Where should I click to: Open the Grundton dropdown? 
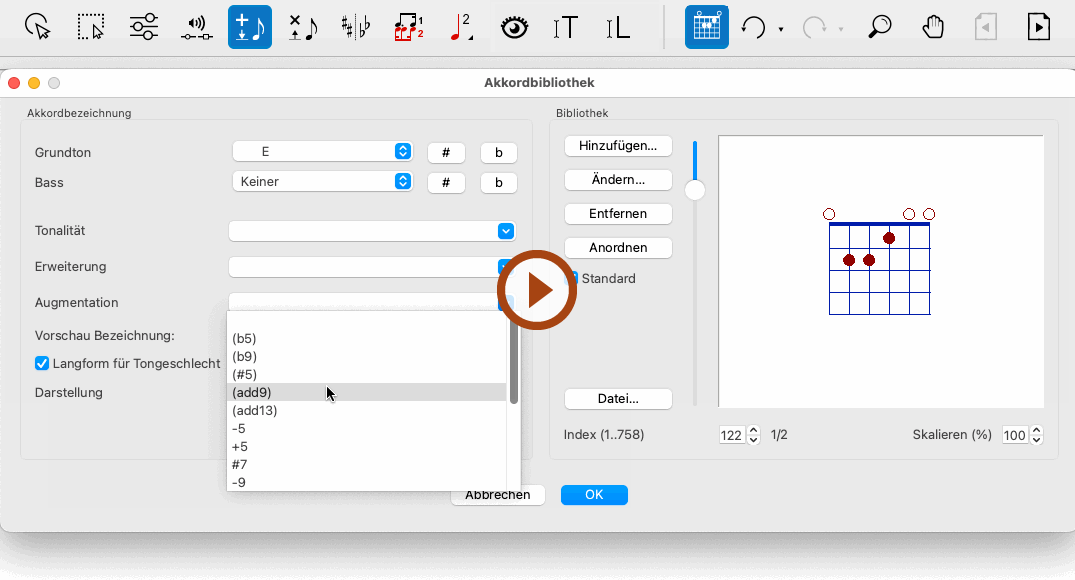tap(322, 152)
